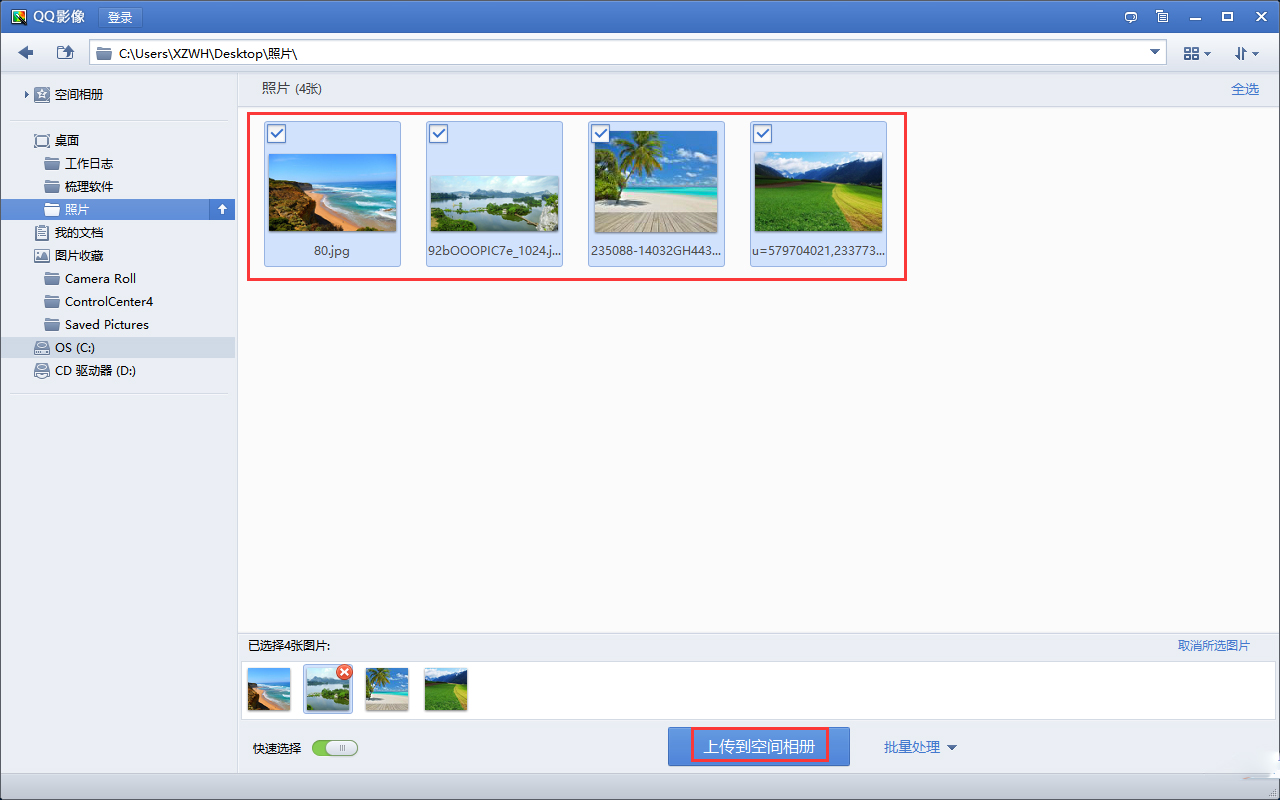Click the clipboard icon in the title bar

click(x=1162, y=17)
